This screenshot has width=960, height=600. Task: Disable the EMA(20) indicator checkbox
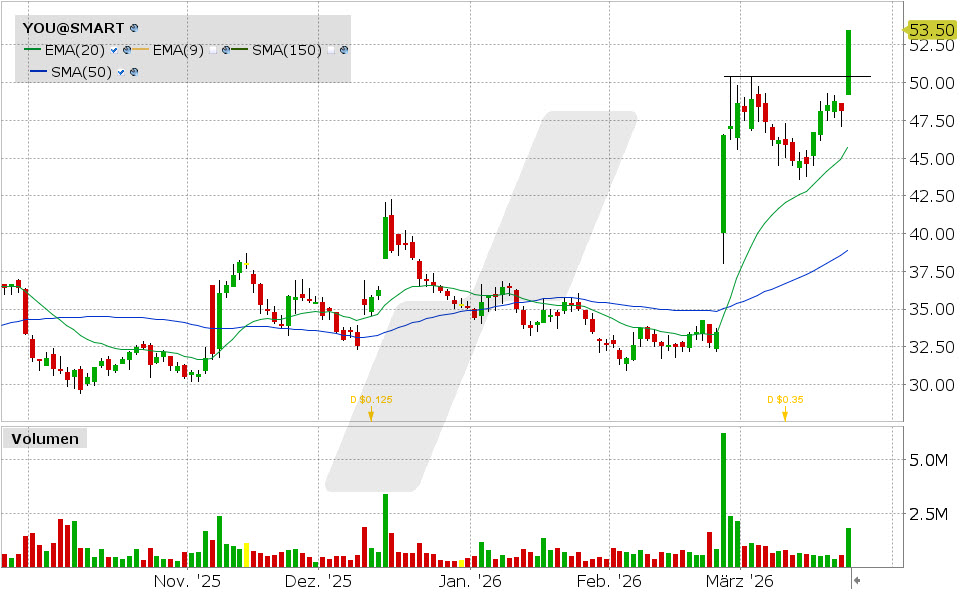point(114,50)
